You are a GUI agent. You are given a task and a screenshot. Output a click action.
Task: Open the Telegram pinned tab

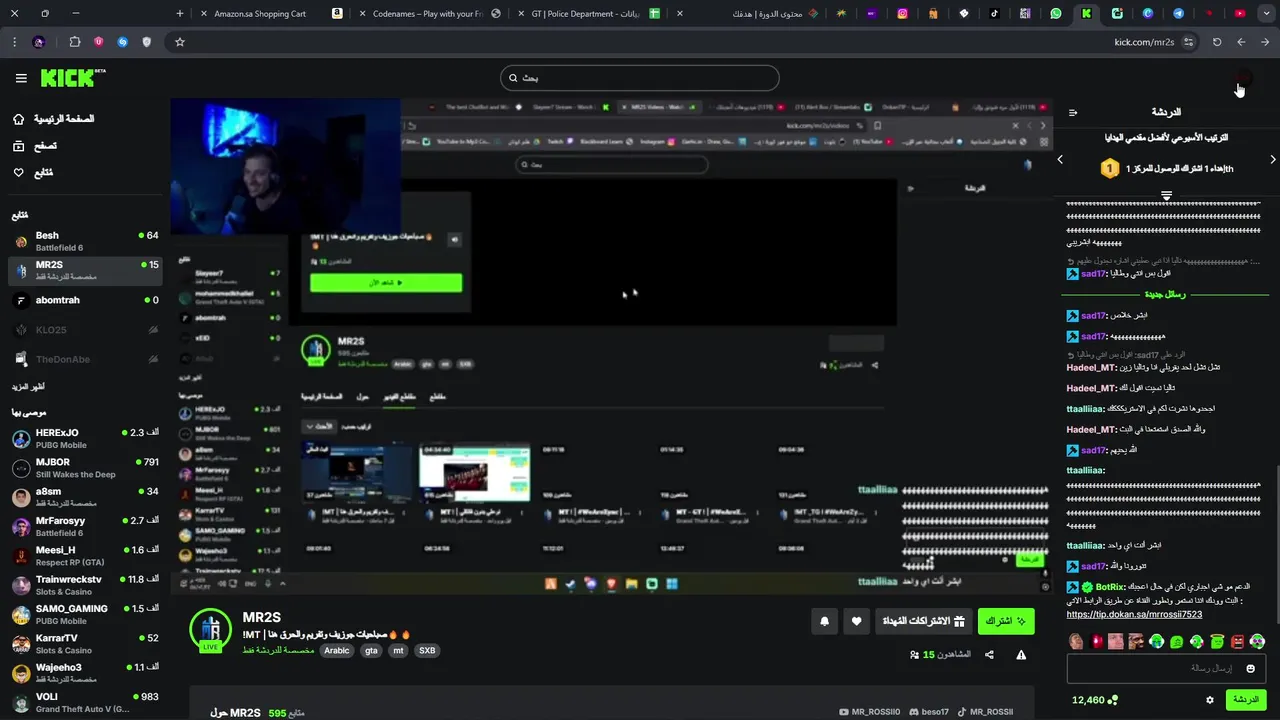1178,14
